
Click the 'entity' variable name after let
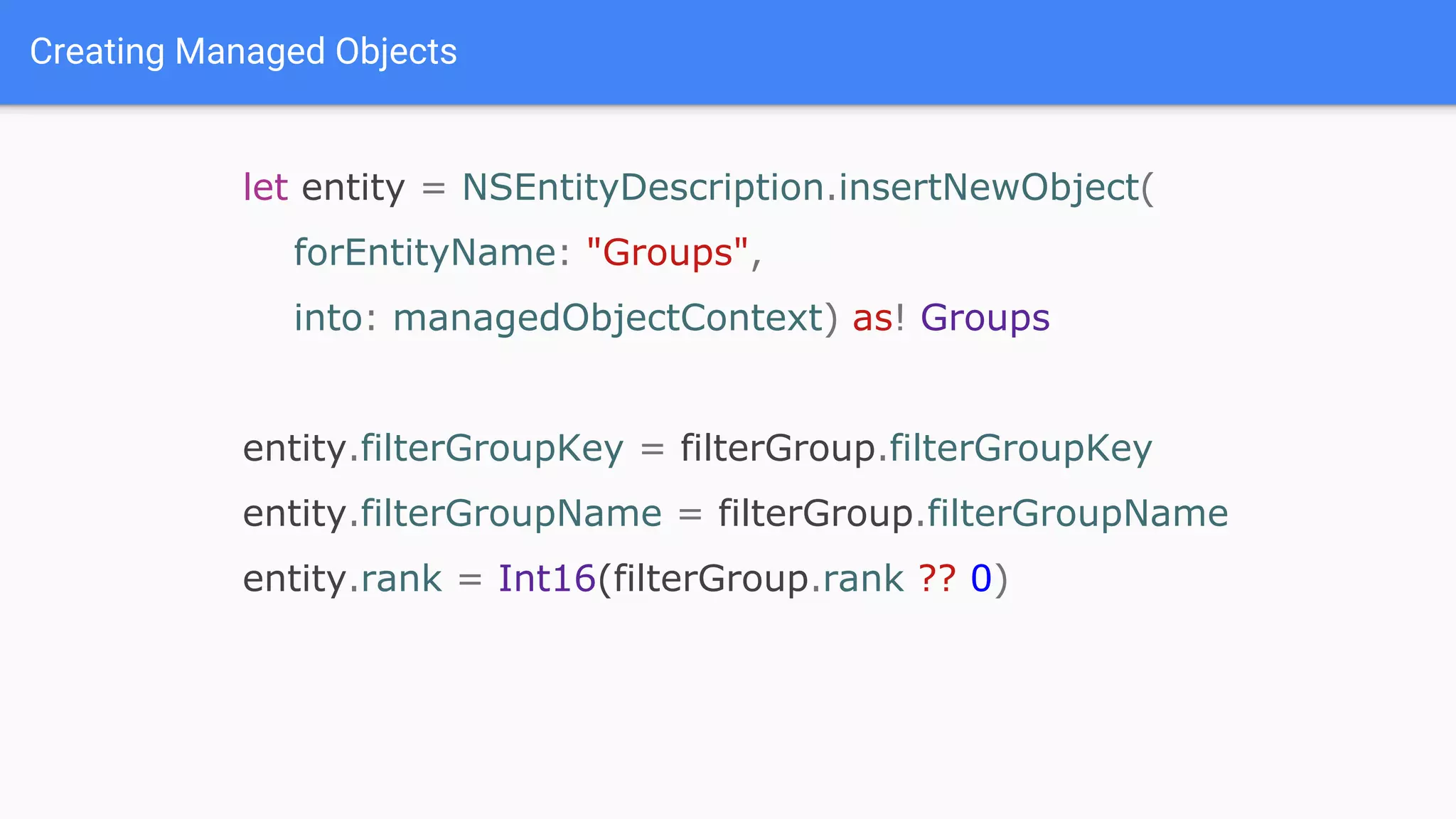pyautogui.click(x=353, y=188)
